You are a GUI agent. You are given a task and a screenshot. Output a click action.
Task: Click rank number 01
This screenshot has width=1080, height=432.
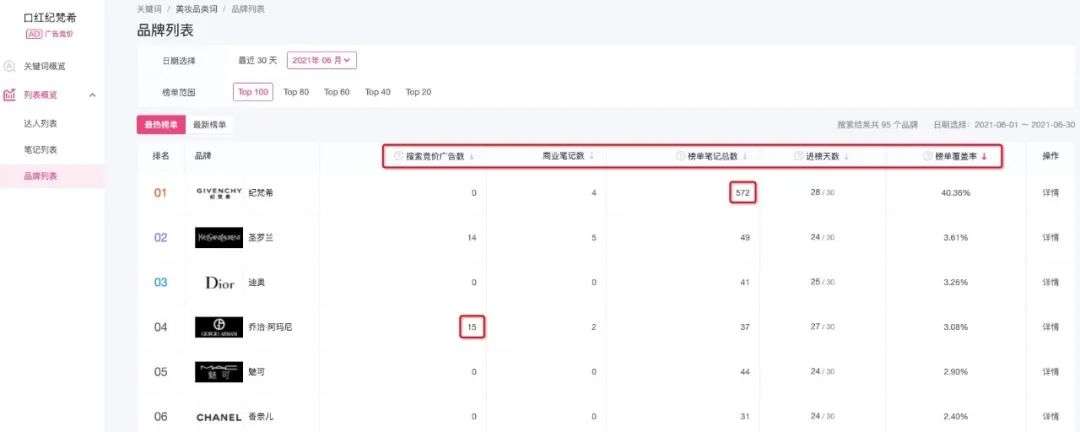[160, 193]
